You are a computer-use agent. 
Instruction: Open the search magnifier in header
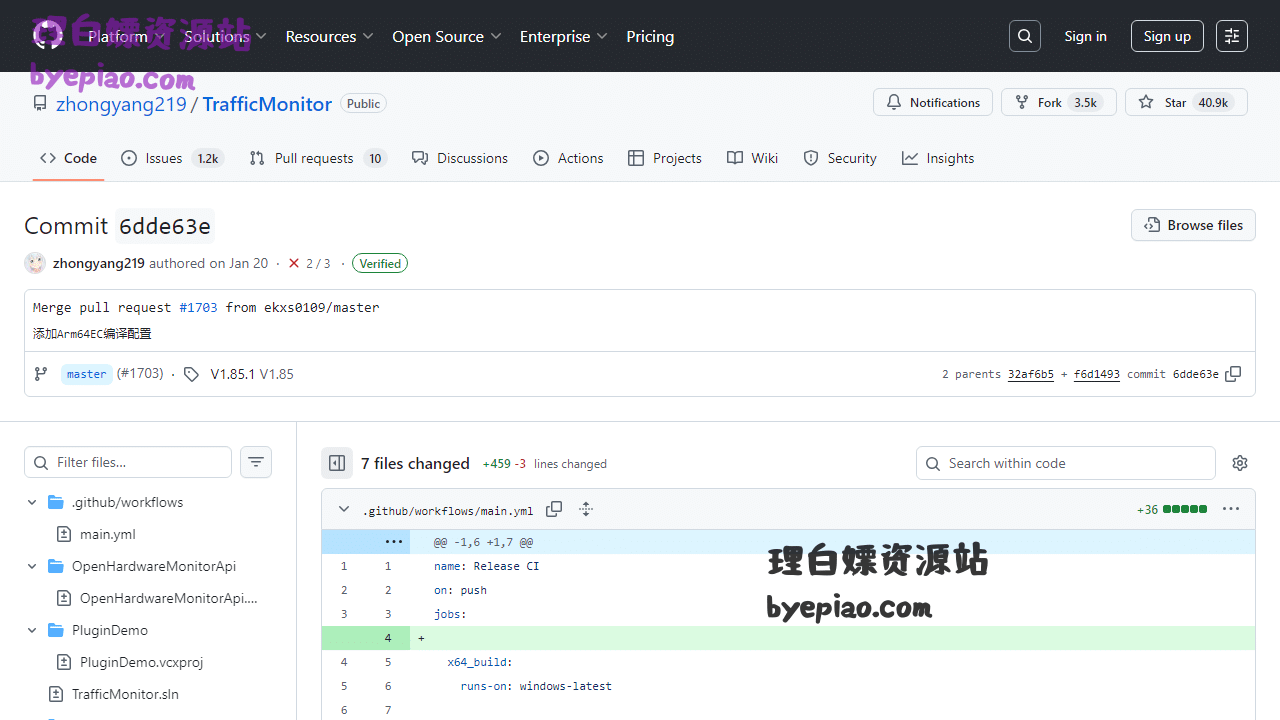[x=1025, y=36]
